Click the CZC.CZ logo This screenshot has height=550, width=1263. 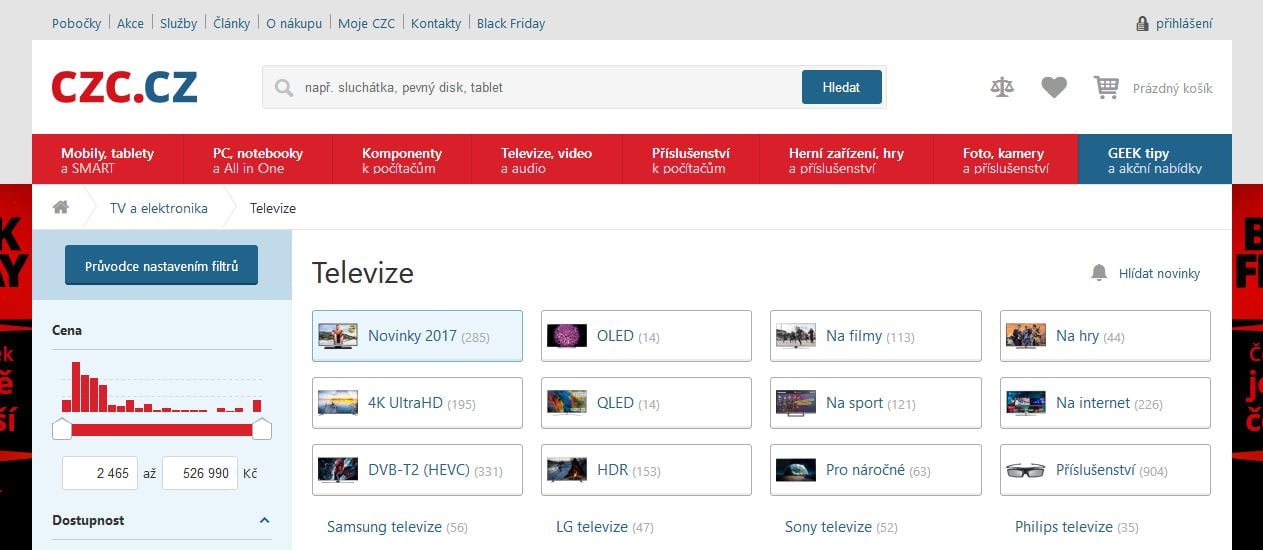pyautogui.click(x=124, y=88)
